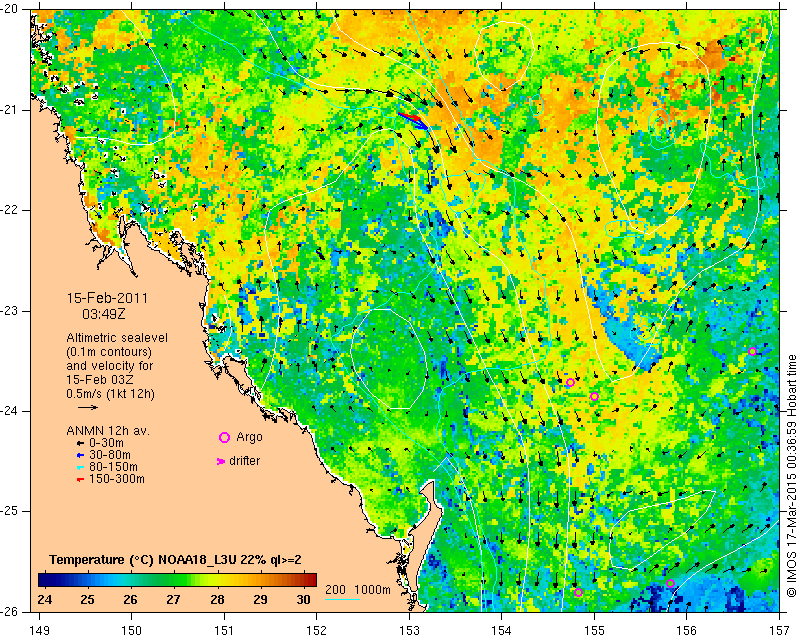
Task: Click the blue 30-80m arrow legend symbol
Action: [80, 455]
